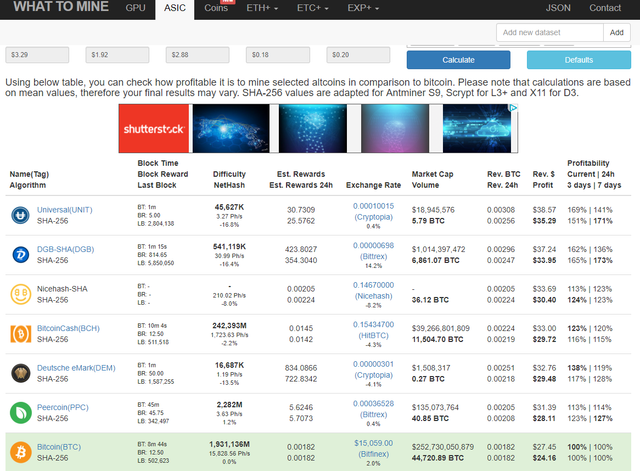Screen dimensions: 640x471
Task: Click the Exchange Rate column header
Action: tap(373, 185)
